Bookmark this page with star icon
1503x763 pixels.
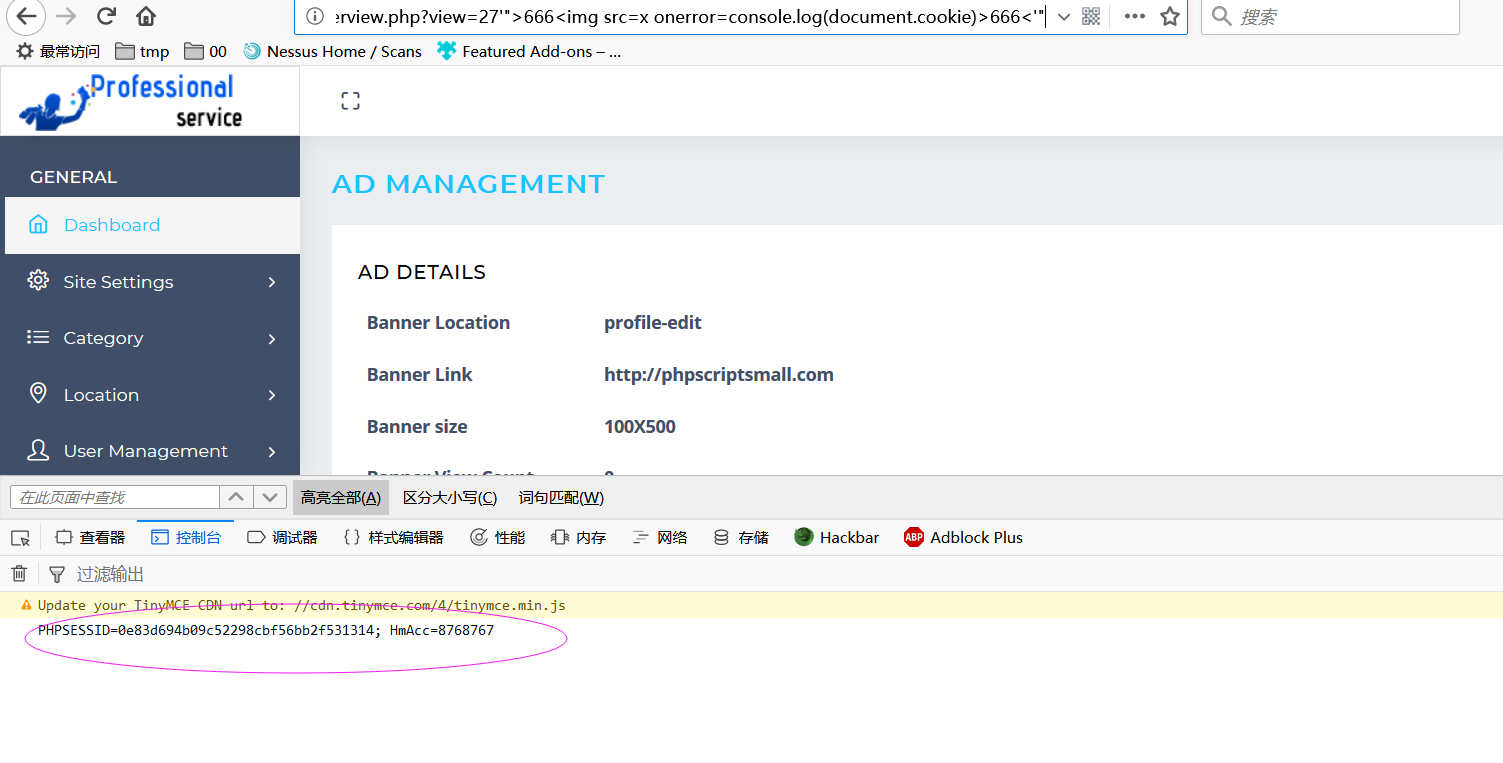[1169, 16]
